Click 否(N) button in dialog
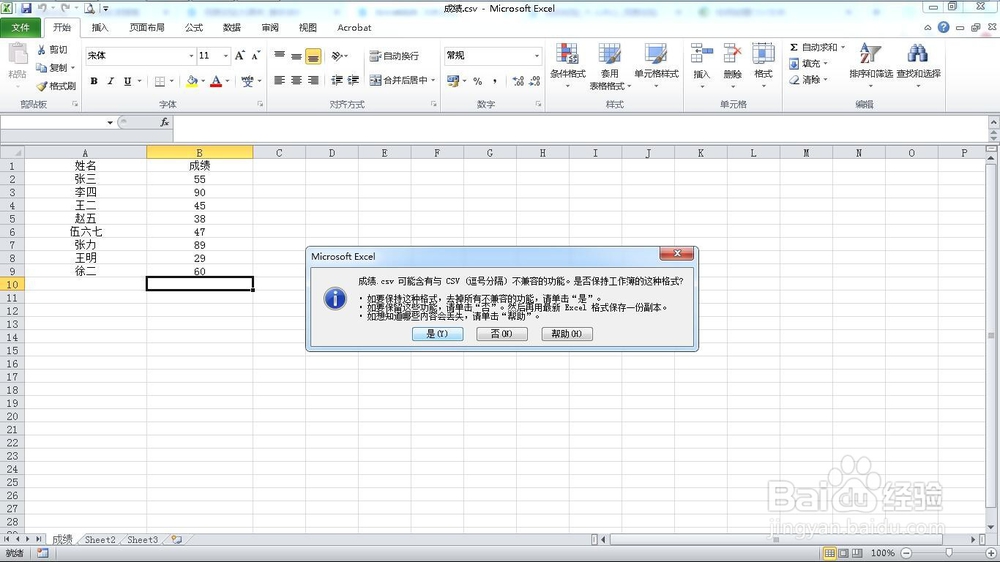 502,334
